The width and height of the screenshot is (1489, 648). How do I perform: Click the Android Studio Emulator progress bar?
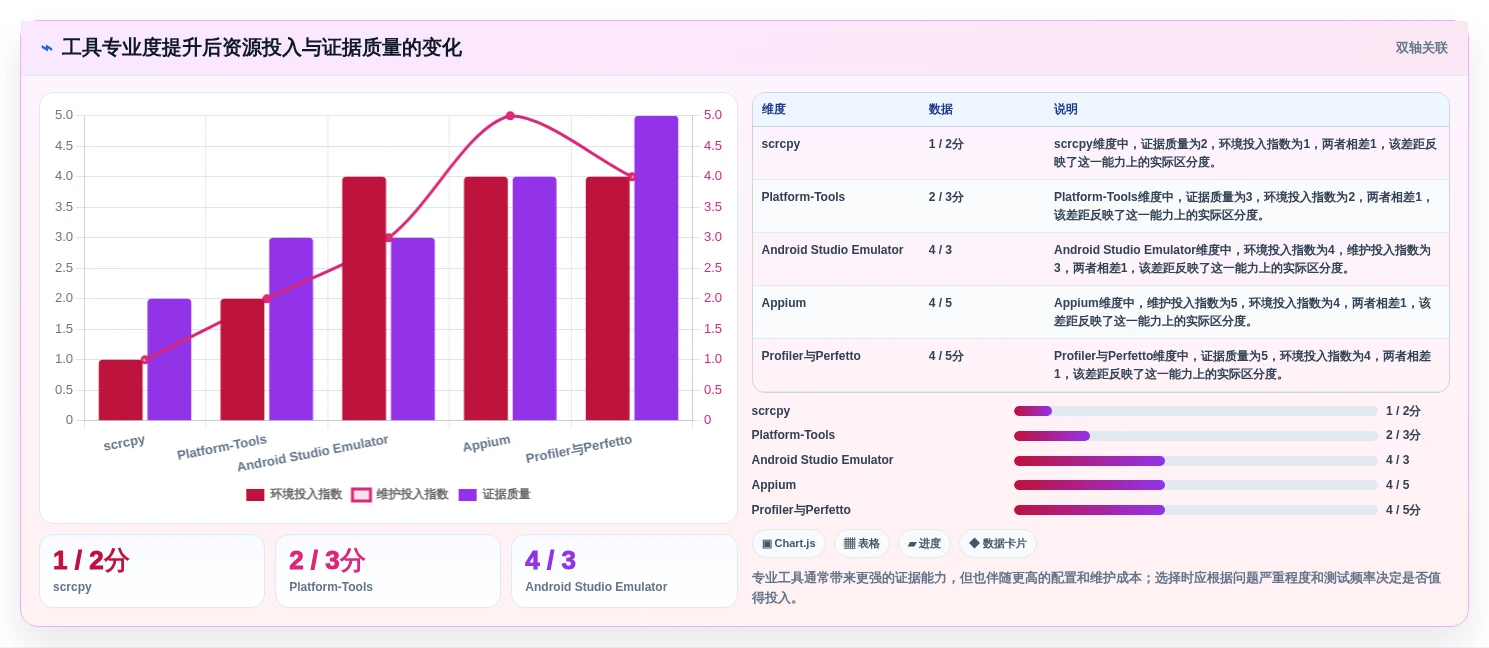[x=1195, y=461]
